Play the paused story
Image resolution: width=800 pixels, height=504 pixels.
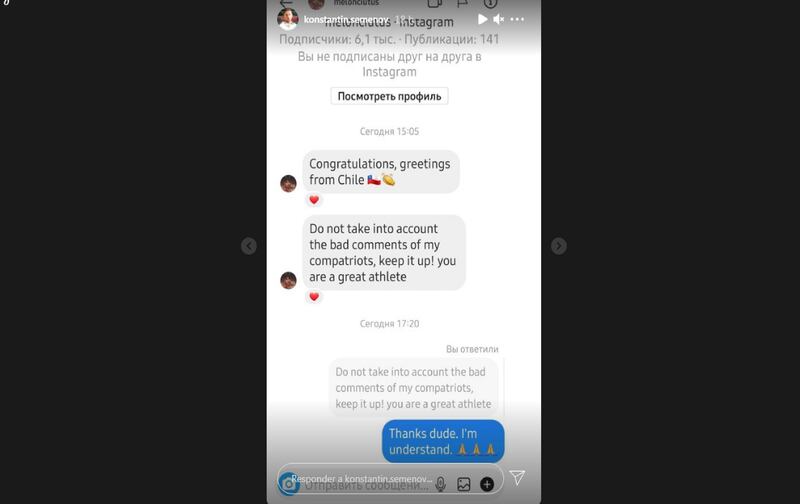(482, 19)
